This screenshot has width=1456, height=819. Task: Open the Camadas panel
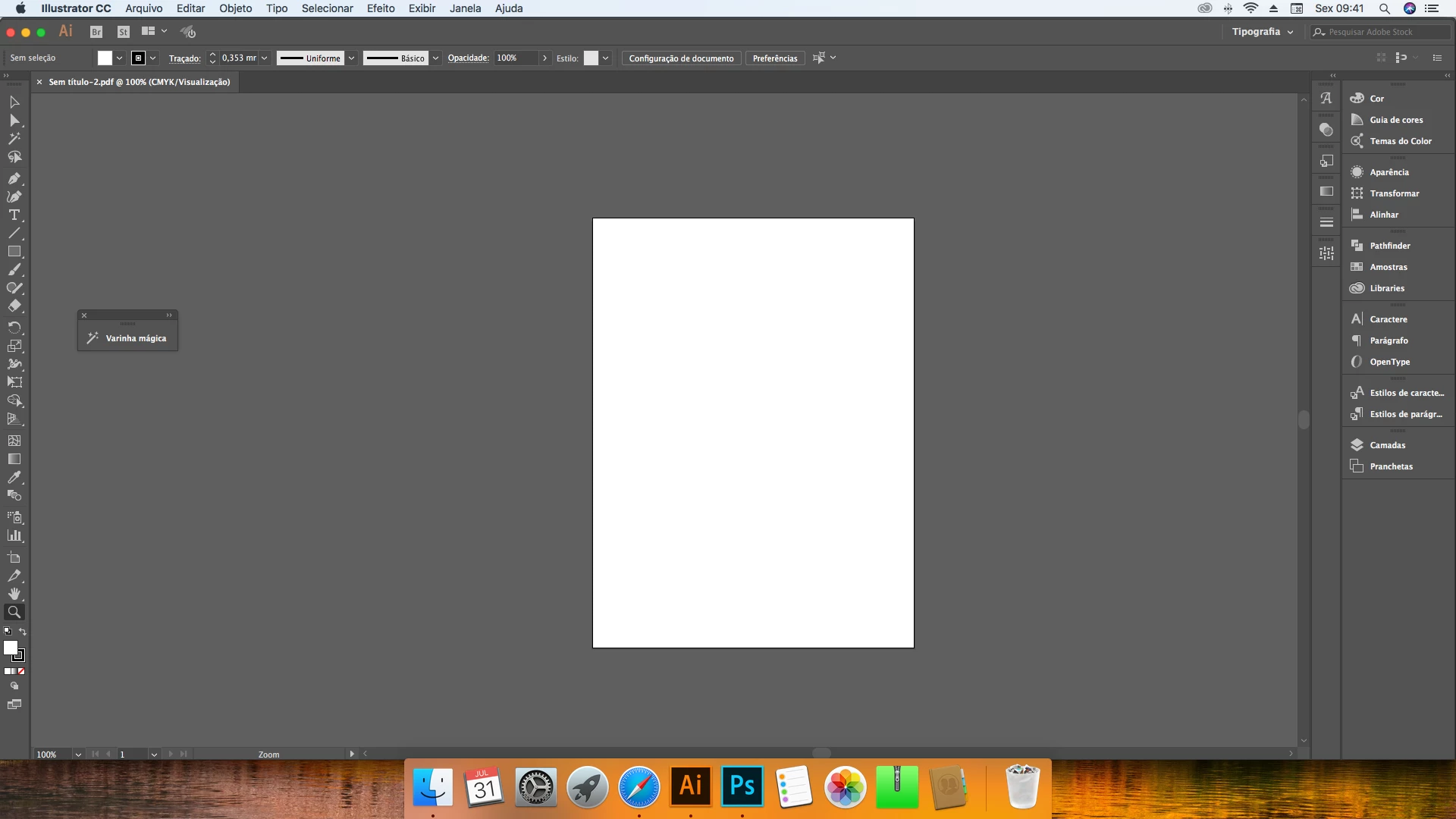click(x=1387, y=445)
